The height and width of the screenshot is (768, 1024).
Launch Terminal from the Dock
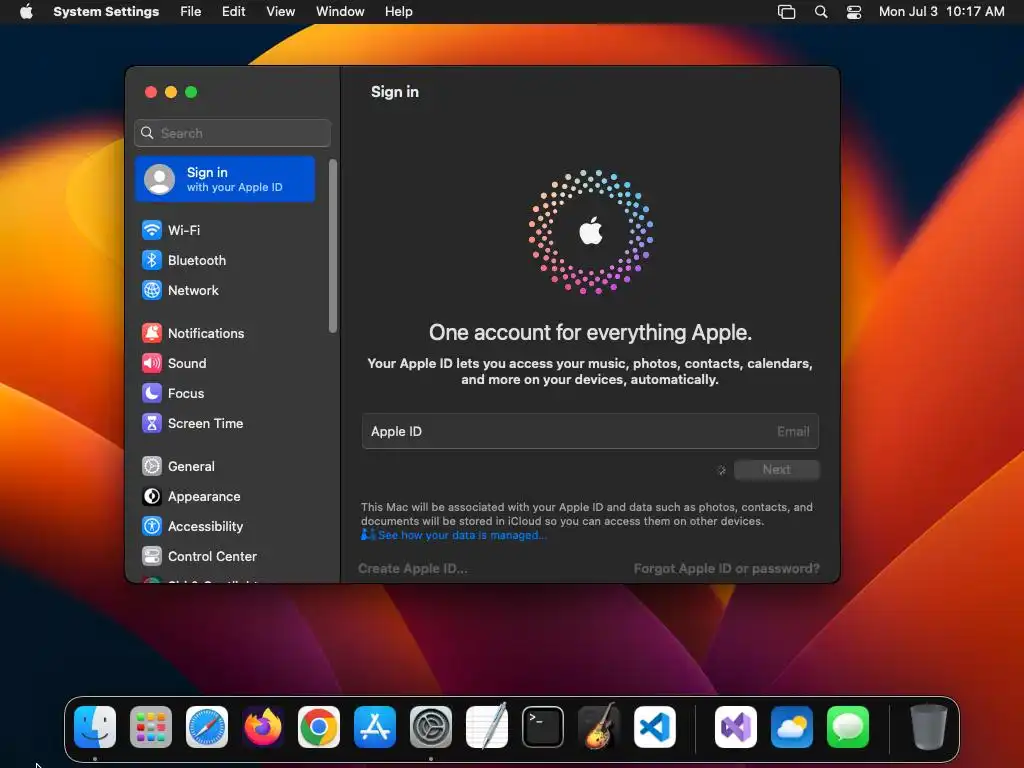[543, 727]
